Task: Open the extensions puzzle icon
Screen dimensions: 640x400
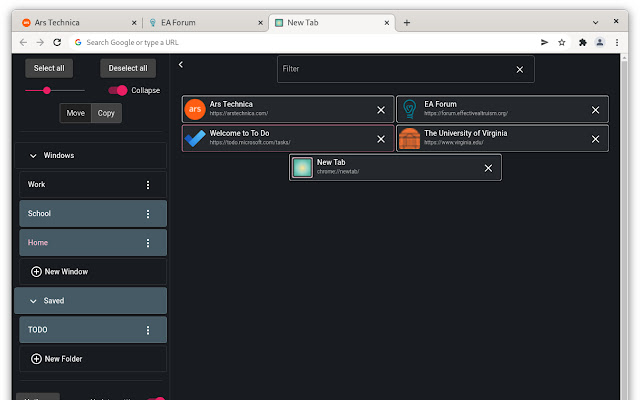Action: coord(582,42)
